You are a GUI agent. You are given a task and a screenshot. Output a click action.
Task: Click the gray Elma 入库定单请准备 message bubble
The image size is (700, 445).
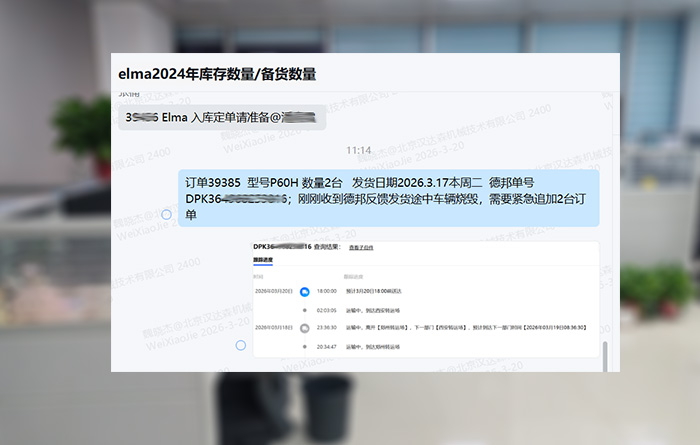222,117
